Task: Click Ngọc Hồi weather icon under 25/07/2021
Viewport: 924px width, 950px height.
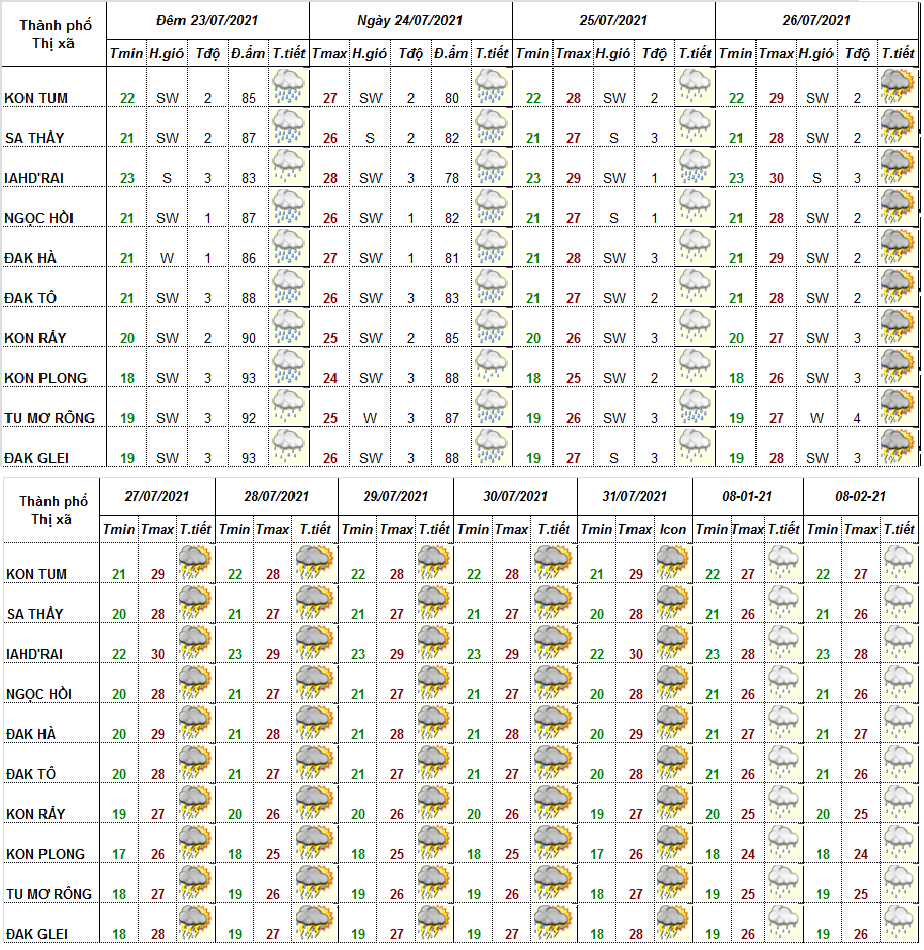Action: (x=695, y=207)
